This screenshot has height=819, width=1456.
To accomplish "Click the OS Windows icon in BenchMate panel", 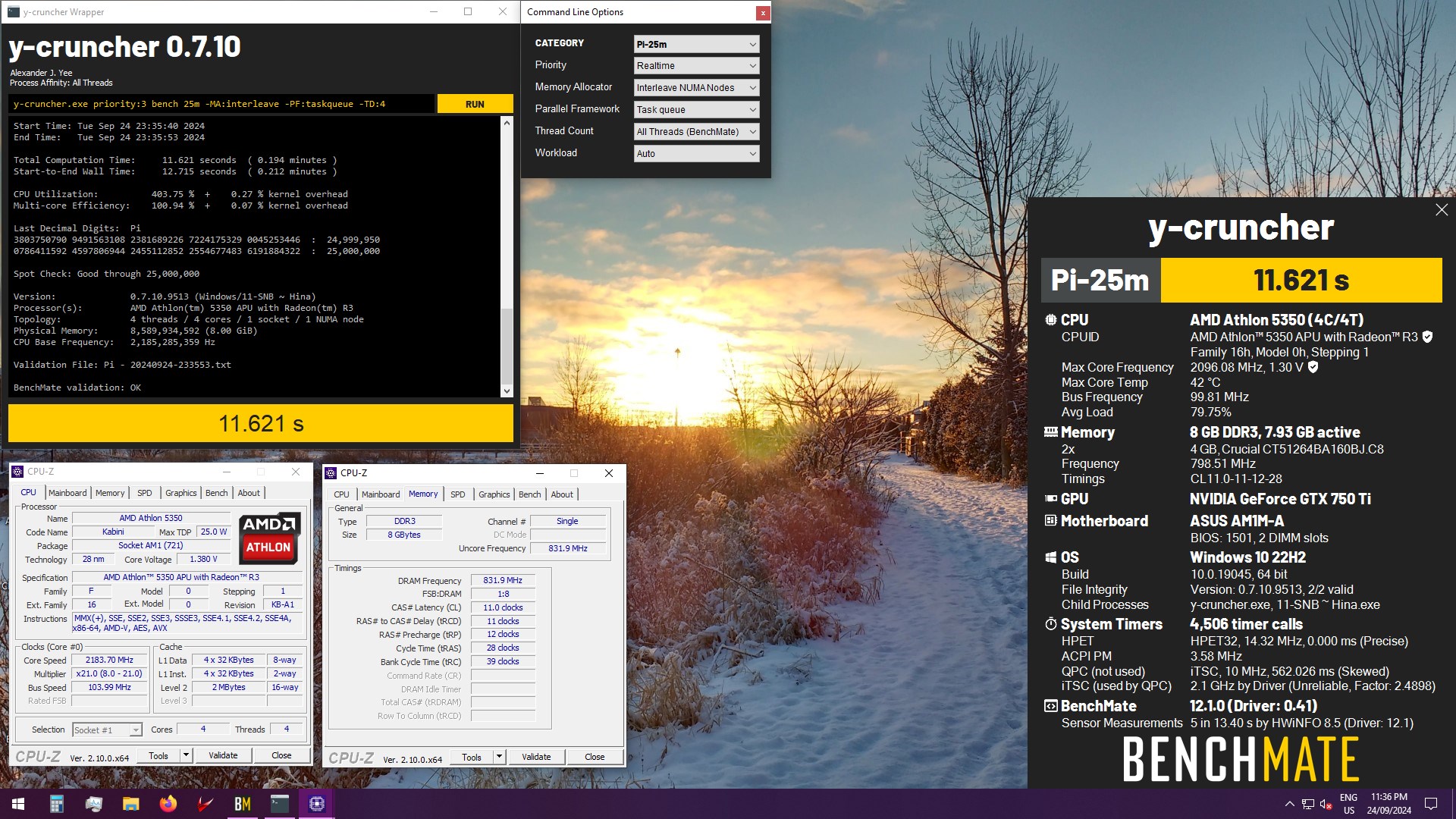I will (1050, 557).
